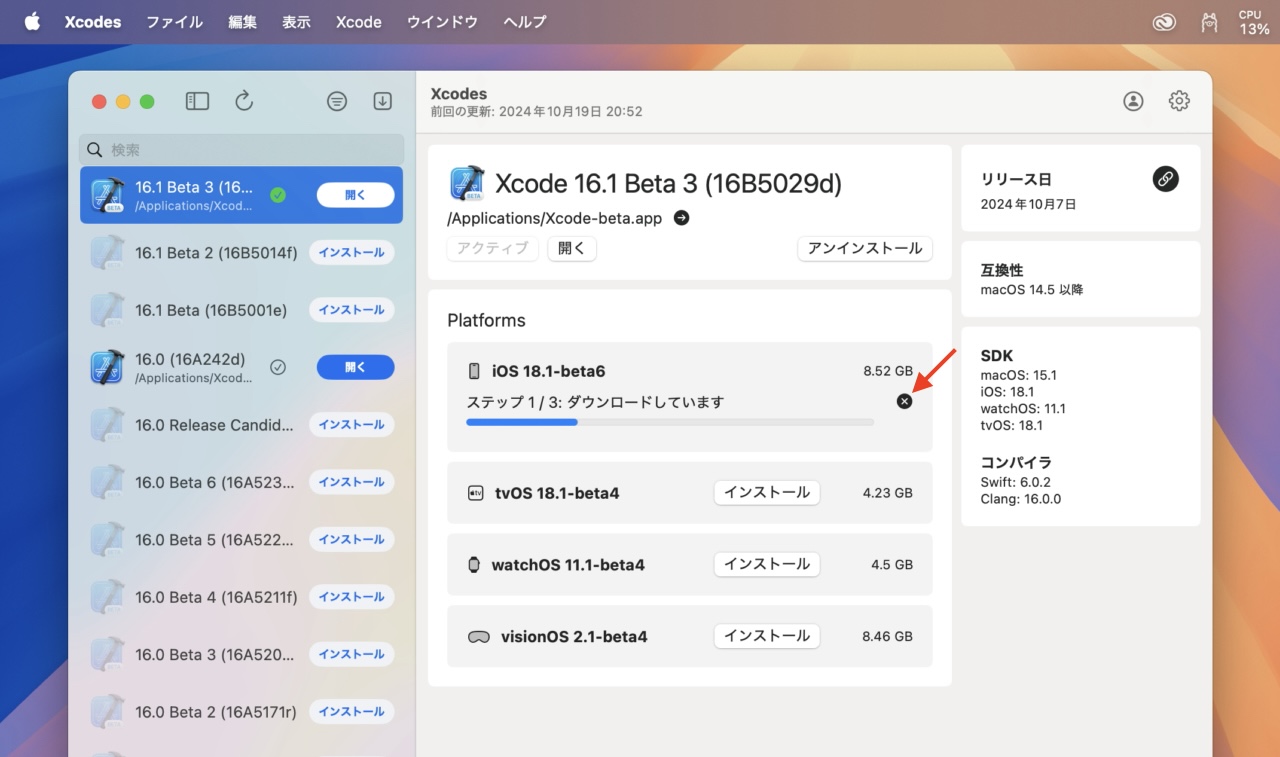Image resolution: width=1280 pixels, height=757 pixels.
Task: Click the visionOS headset icon
Action: pyautogui.click(x=478, y=636)
